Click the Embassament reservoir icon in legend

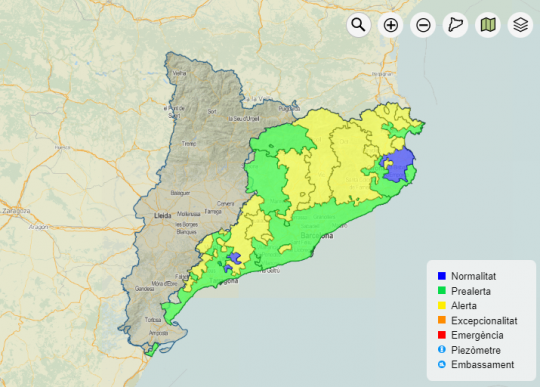[442, 364]
